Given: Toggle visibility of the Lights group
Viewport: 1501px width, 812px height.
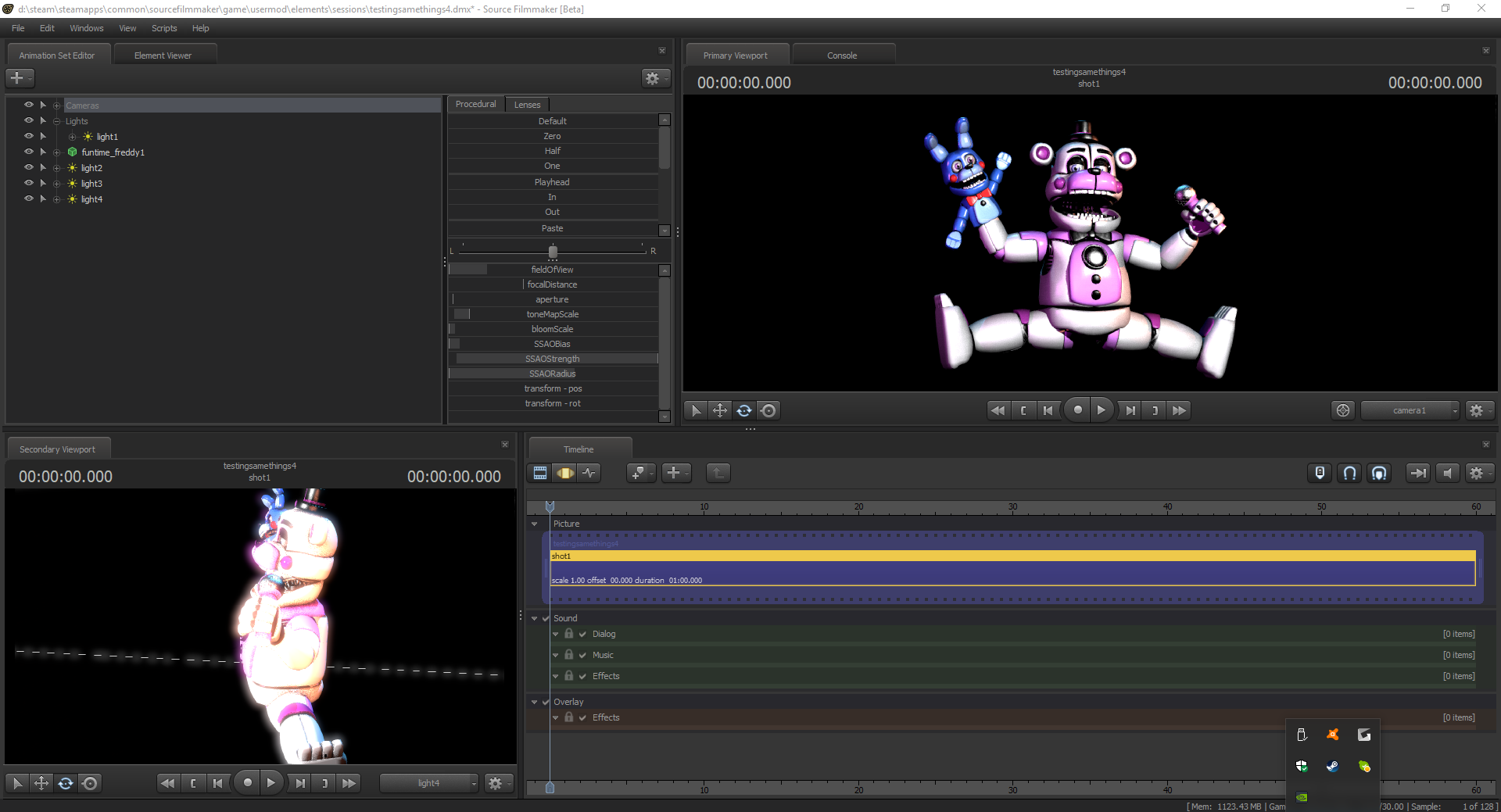Looking at the screenshot, I should click(x=29, y=120).
